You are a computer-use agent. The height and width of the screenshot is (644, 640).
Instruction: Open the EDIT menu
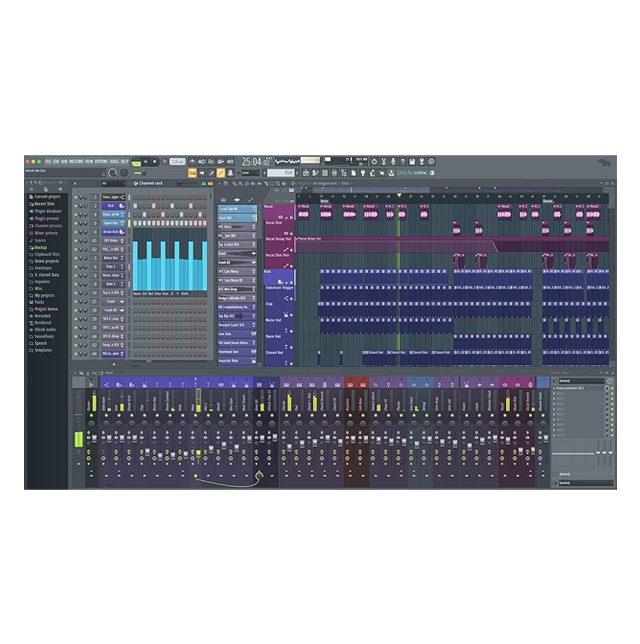[x=56, y=161]
